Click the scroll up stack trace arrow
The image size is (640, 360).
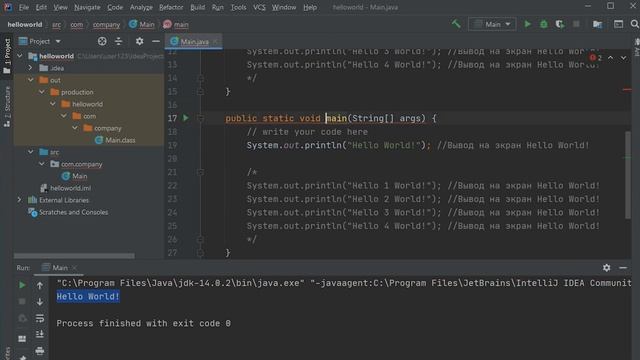tap(40, 285)
